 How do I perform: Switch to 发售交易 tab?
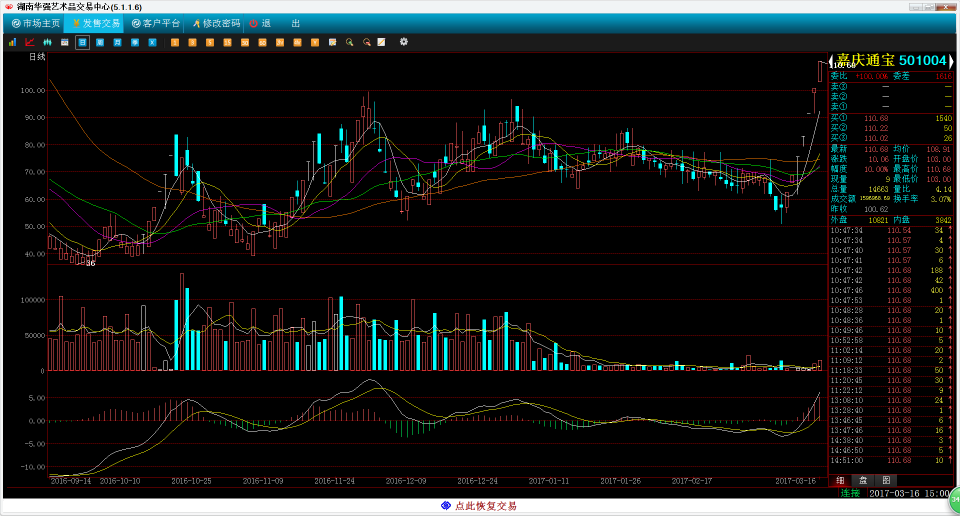click(x=96, y=23)
